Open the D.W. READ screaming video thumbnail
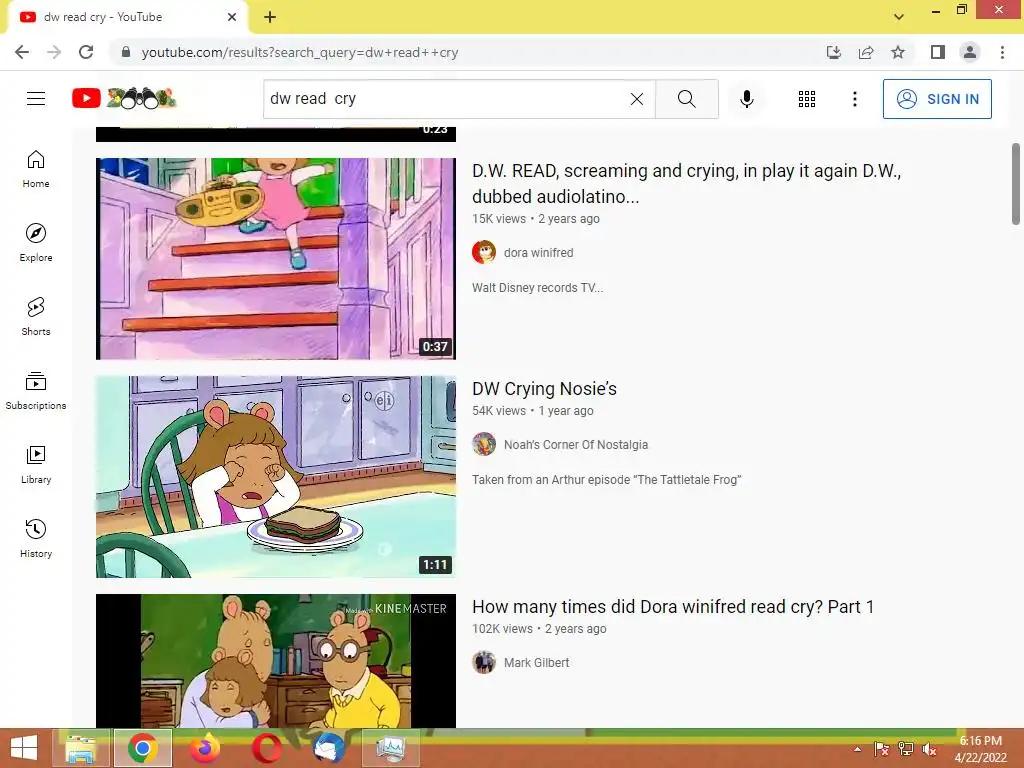The image size is (1024, 768). [x=276, y=259]
